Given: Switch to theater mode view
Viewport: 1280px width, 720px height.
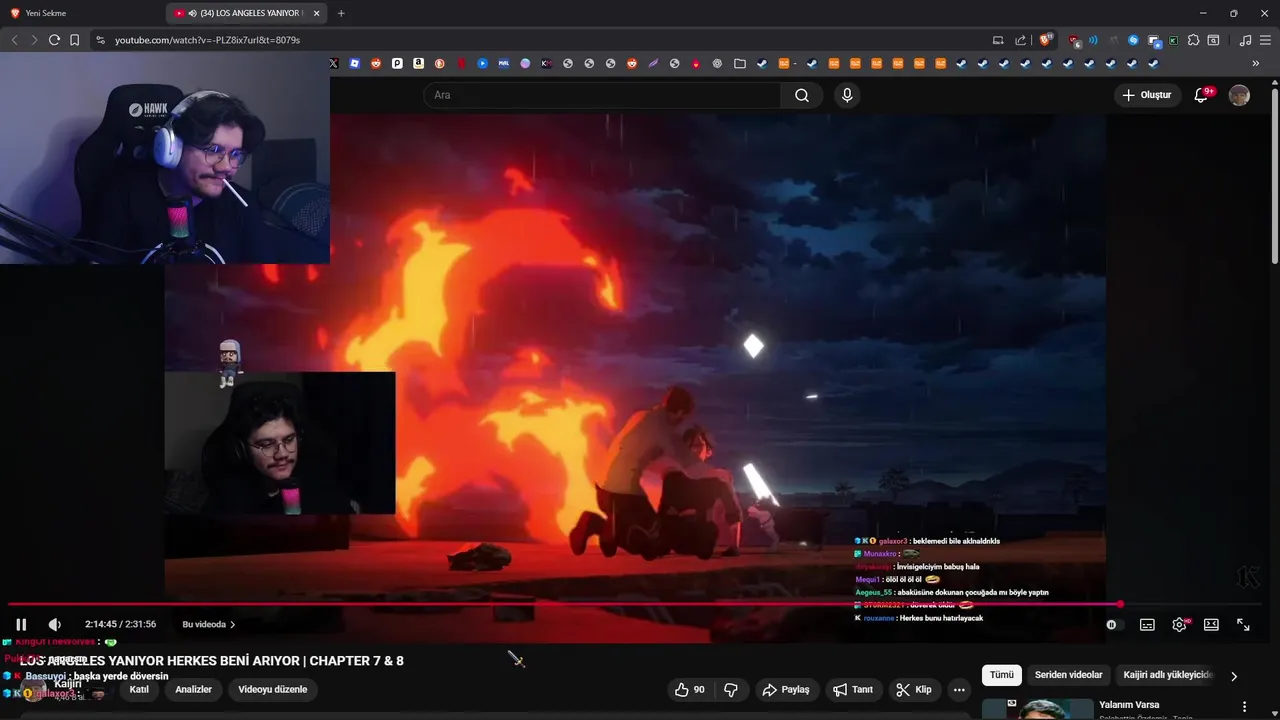Looking at the screenshot, I should [1211, 624].
